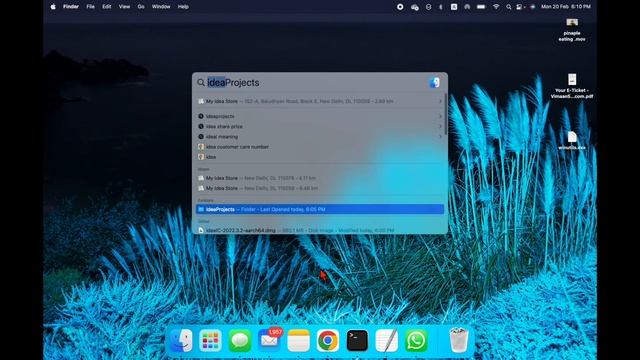Screen dimensions: 640x360
Task: Open the Help menu
Action: [183, 7]
